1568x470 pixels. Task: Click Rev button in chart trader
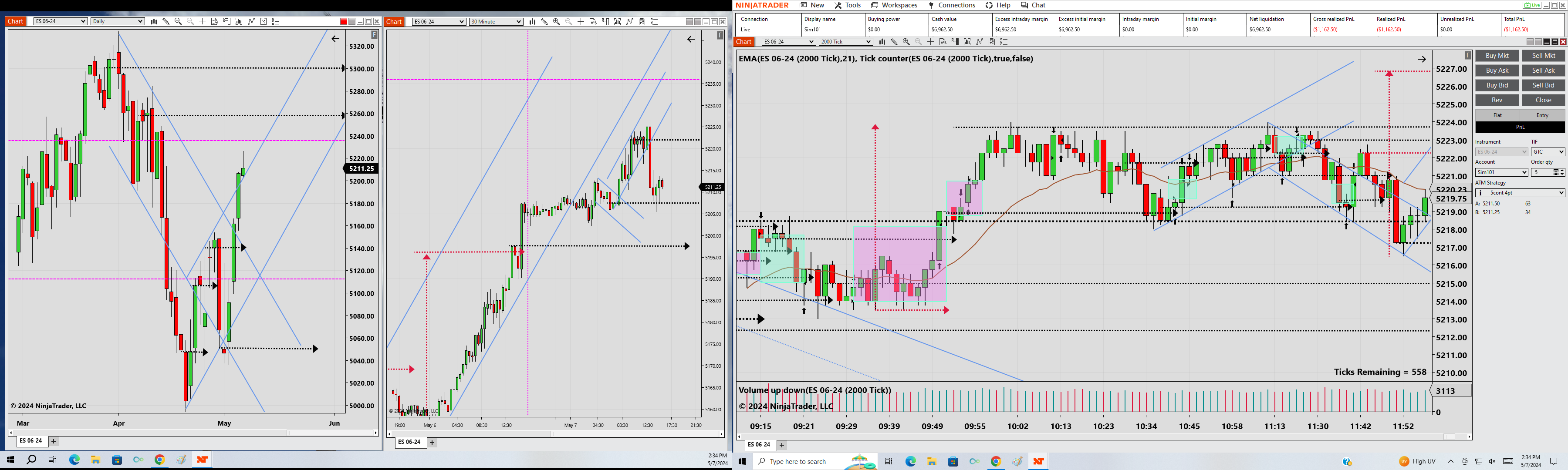point(1497,101)
